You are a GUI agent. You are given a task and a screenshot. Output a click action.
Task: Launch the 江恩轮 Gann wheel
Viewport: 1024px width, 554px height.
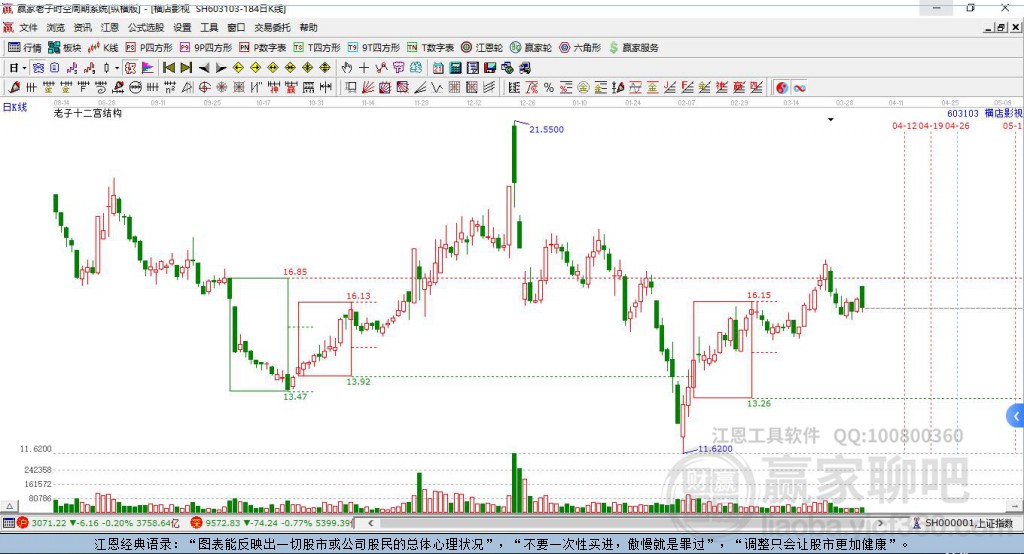click(x=482, y=48)
